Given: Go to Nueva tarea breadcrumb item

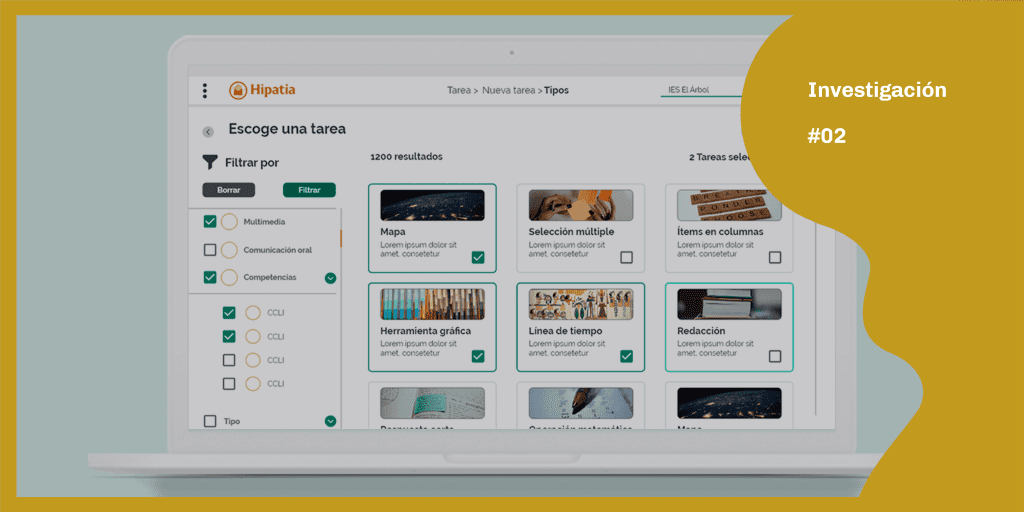Looking at the screenshot, I should click(x=509, y=90).
